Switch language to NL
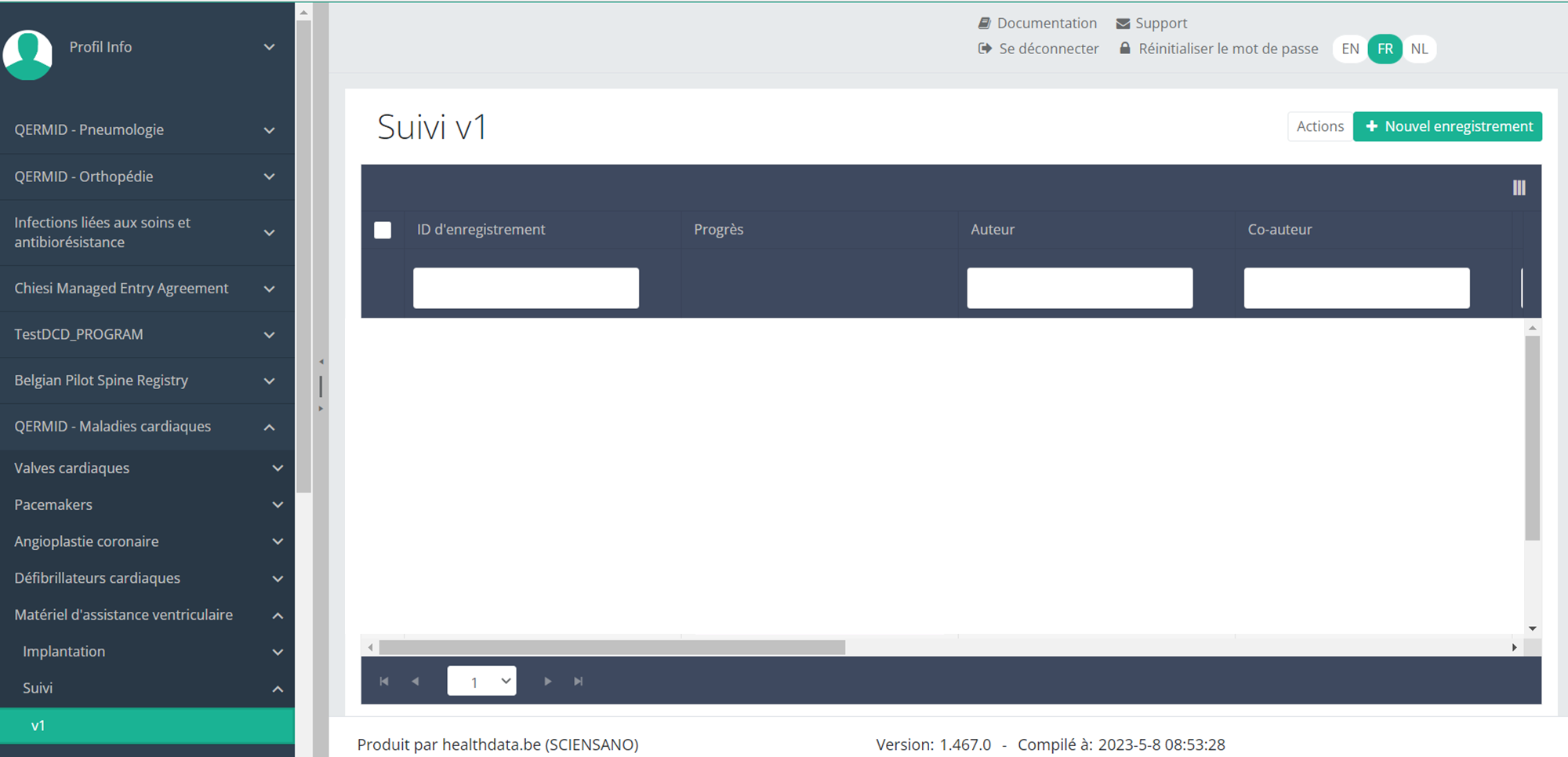 [1419, 49]
